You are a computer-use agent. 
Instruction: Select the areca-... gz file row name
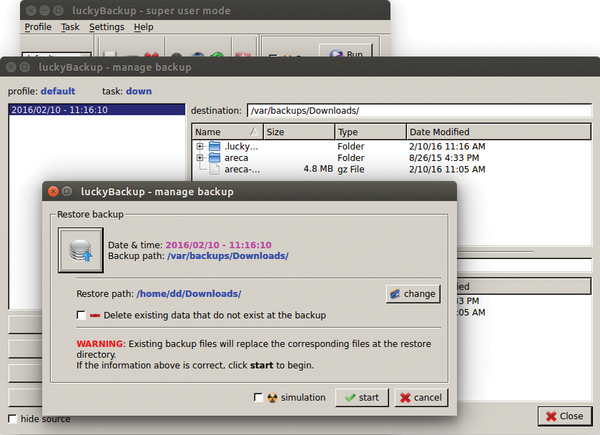tap(242, 169)
